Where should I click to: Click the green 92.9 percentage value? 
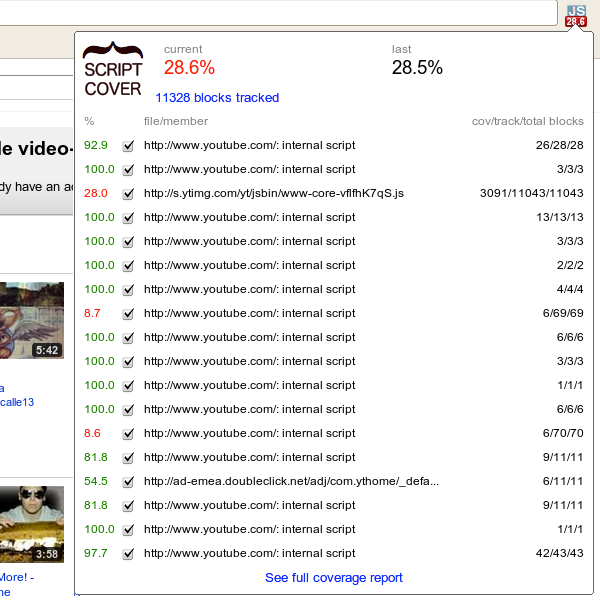click(95, 145)
